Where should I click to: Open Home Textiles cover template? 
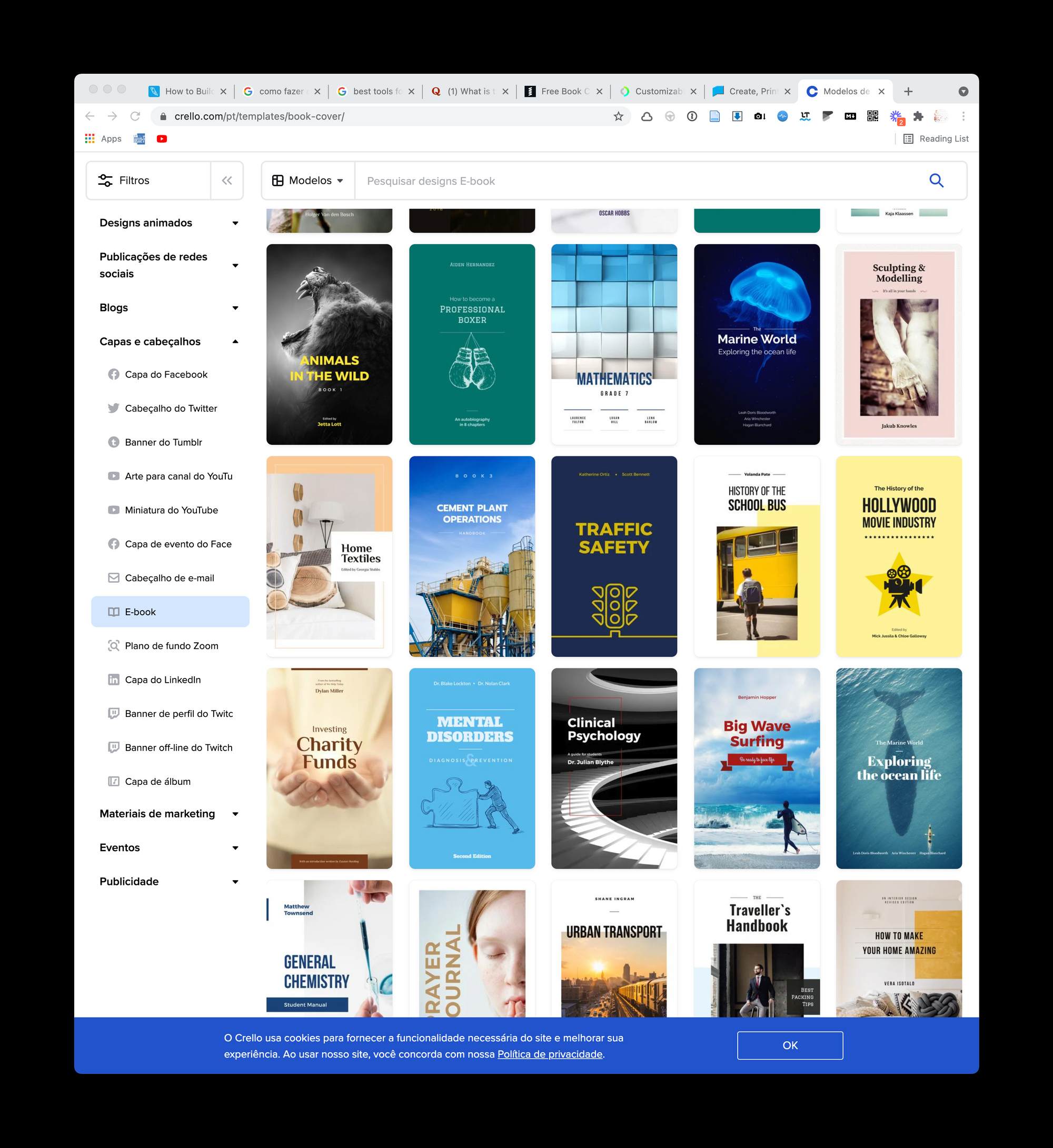(x=330, y=556)
